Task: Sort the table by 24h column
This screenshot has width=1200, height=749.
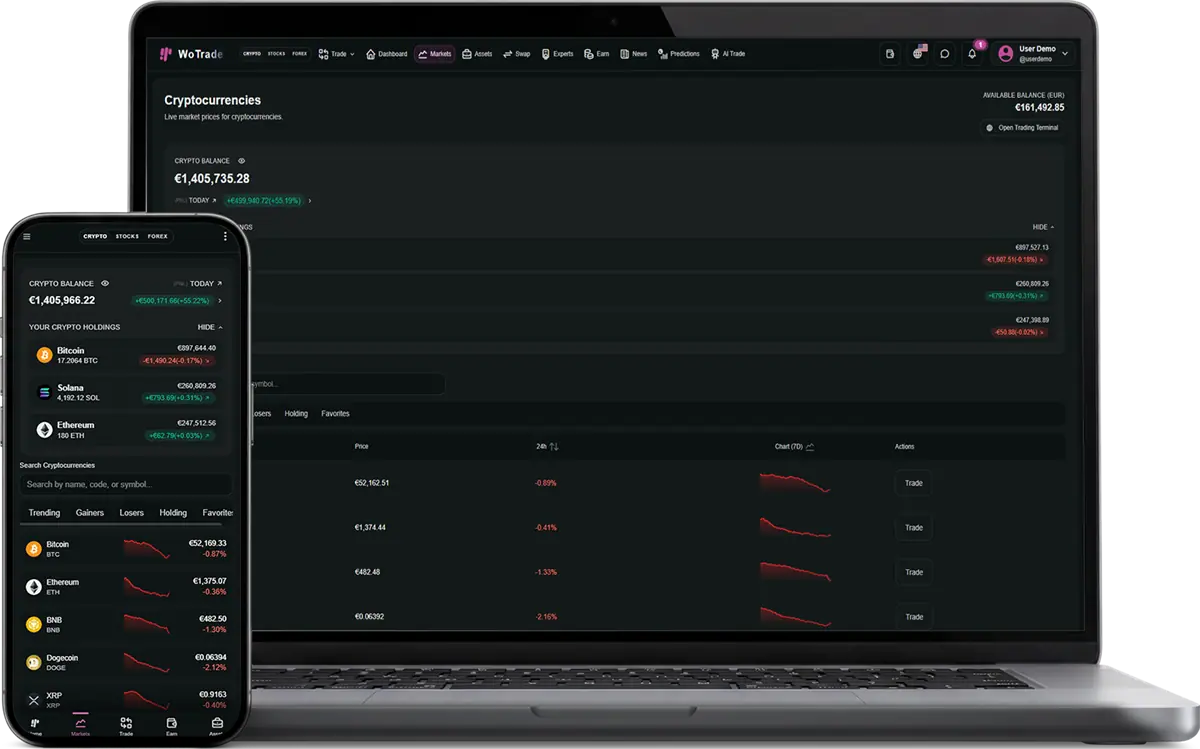Action: pos(547,447)
